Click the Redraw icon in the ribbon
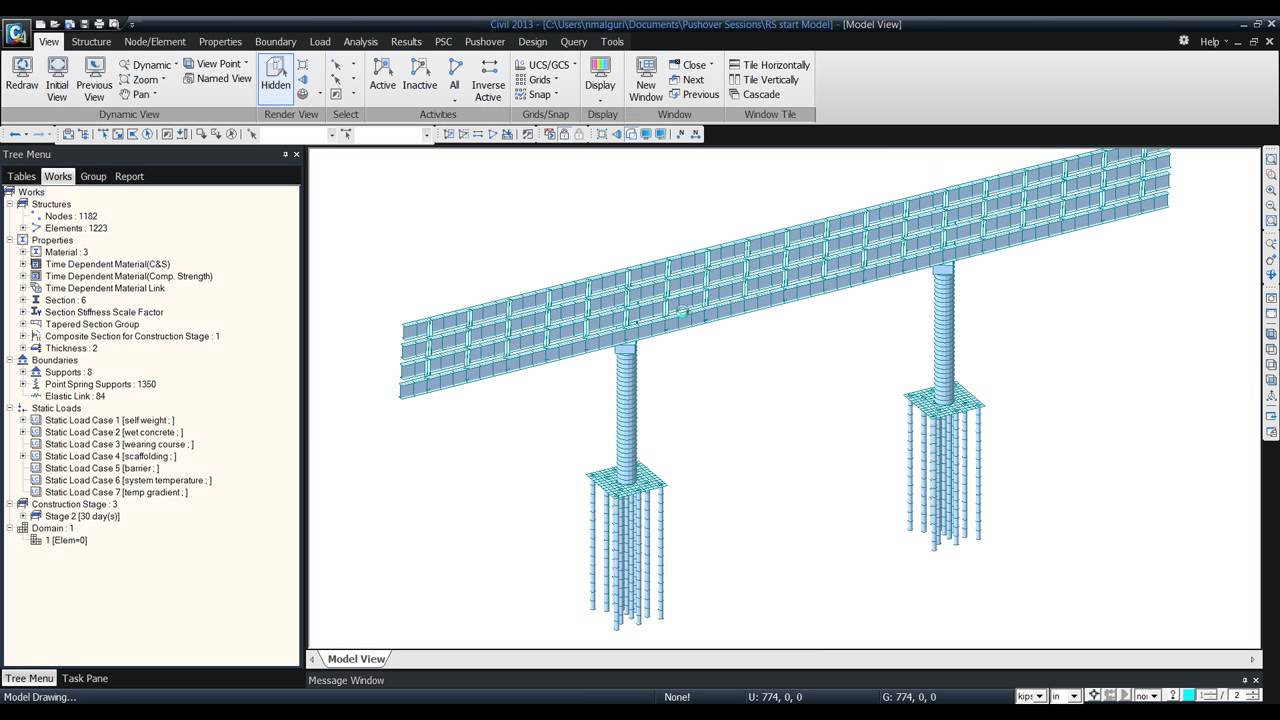 pyautogui.click(x=22, y=74)
